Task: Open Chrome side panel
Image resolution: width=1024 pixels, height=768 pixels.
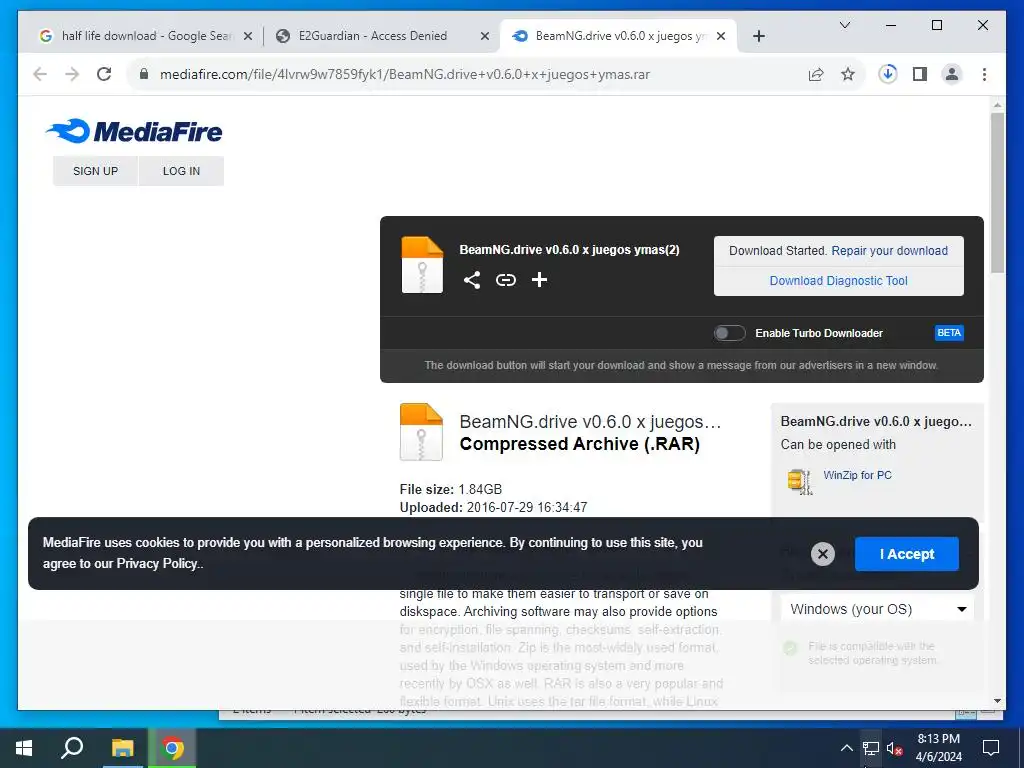Action: click(x=920, y=74)
